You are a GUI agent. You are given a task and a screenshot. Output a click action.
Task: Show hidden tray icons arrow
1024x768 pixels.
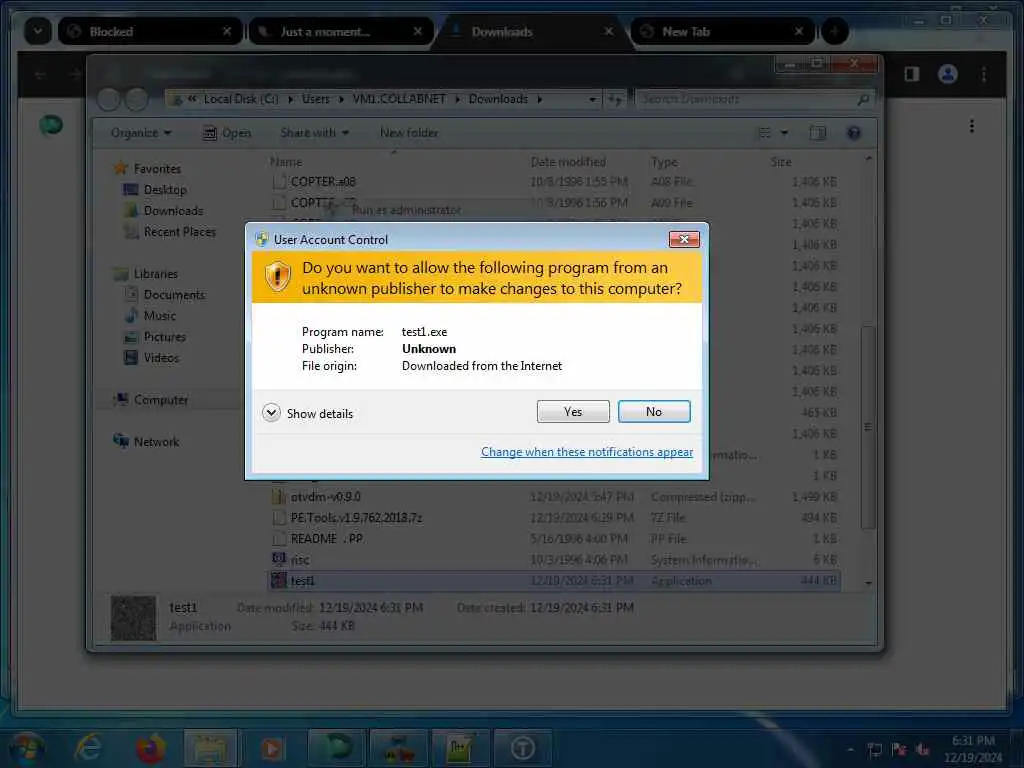tap(850, 750)
